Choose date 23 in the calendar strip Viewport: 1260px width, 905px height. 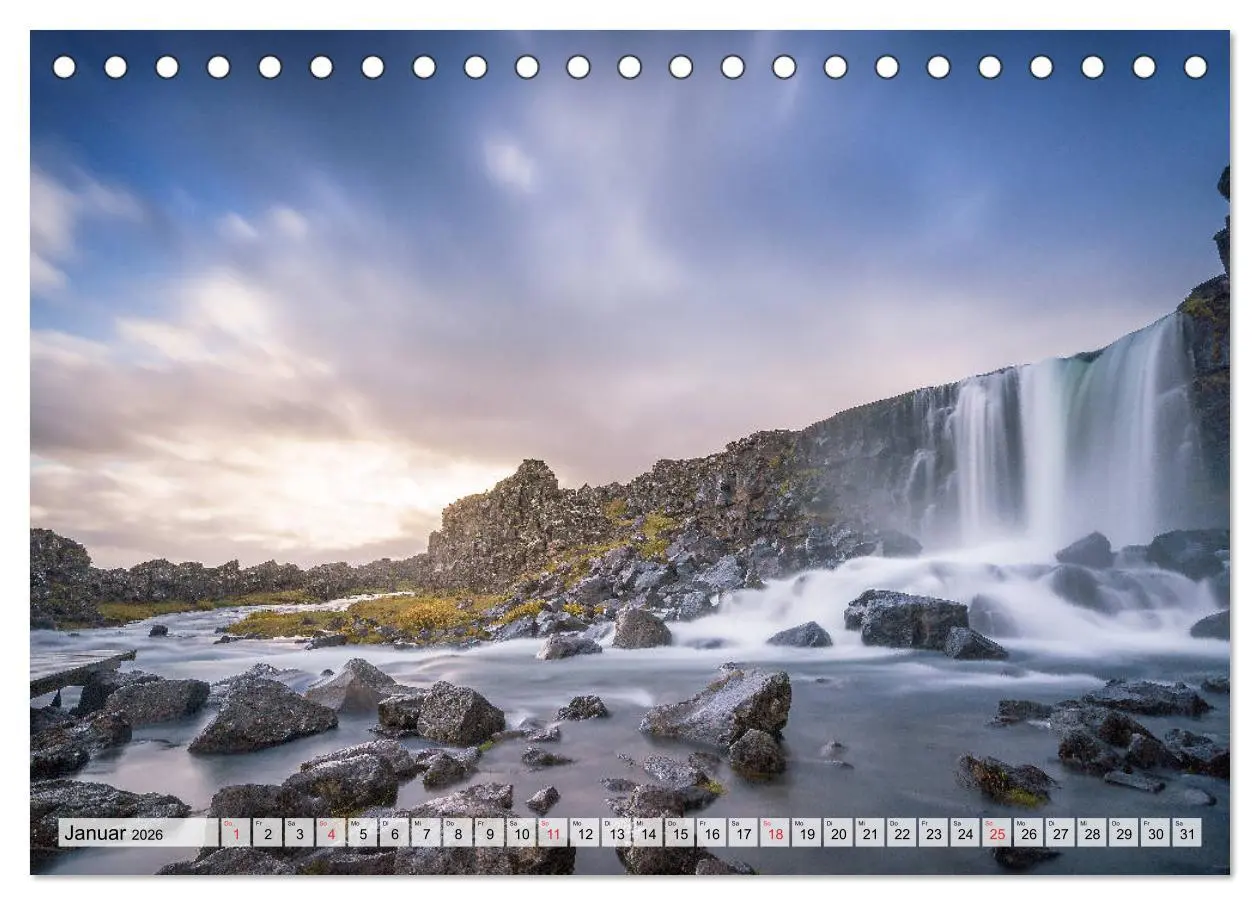933,833
